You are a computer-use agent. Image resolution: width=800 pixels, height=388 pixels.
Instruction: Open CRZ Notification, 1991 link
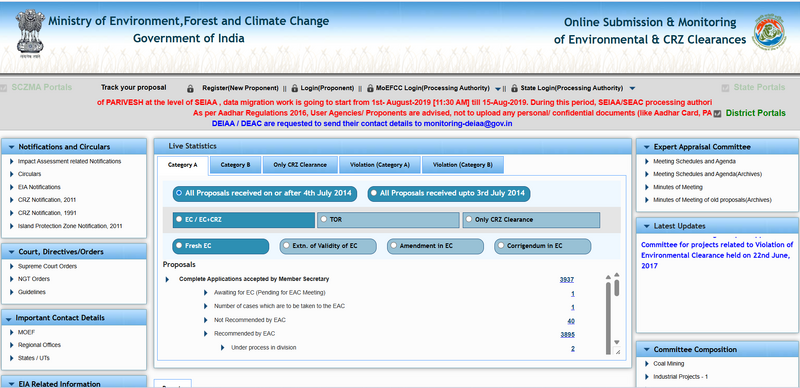coord(47,213)
